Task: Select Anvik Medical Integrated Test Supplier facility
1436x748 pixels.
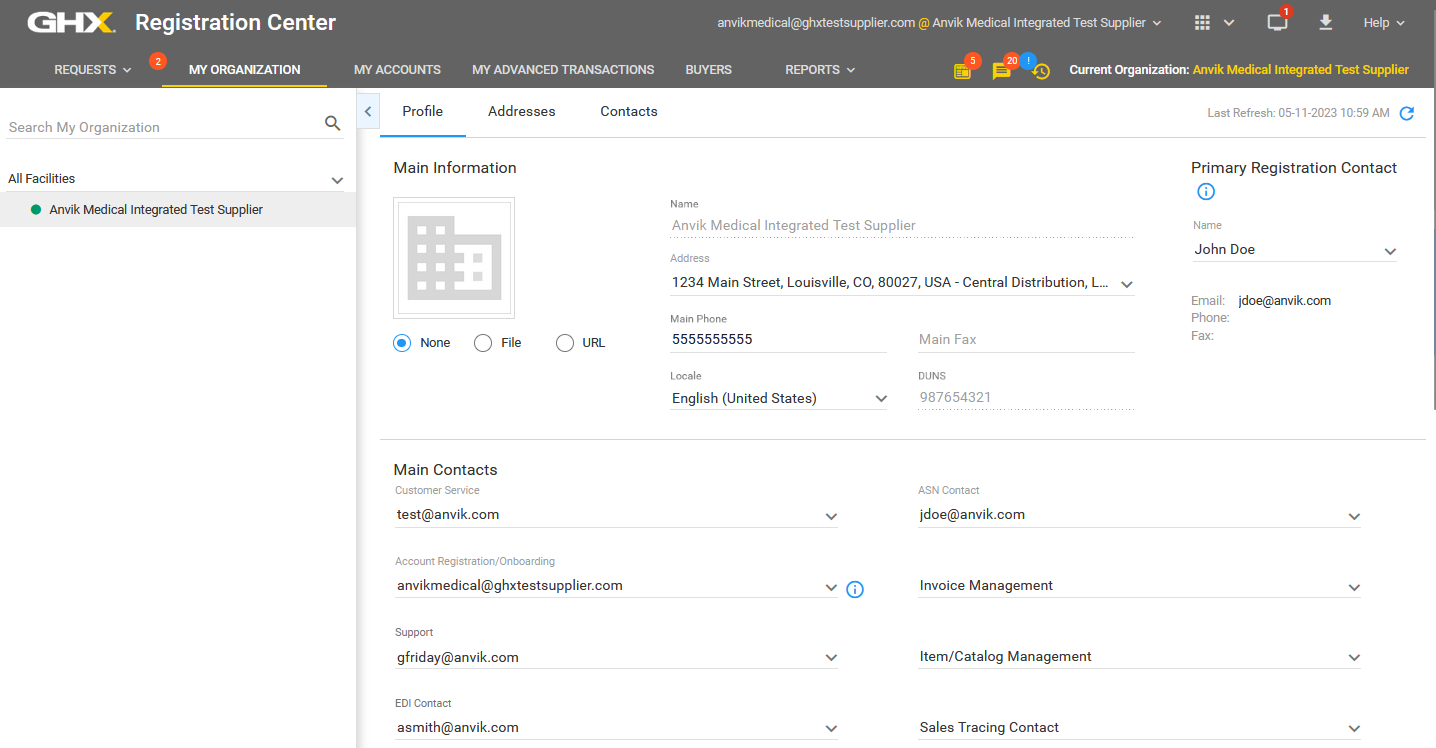Action: point(178,210)
